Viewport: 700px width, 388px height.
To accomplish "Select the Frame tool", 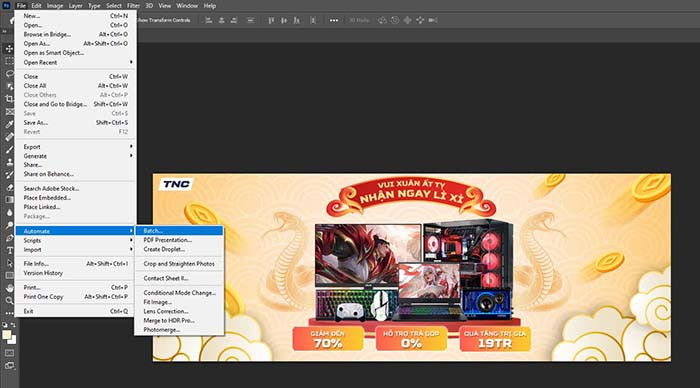I will (9, 112).
